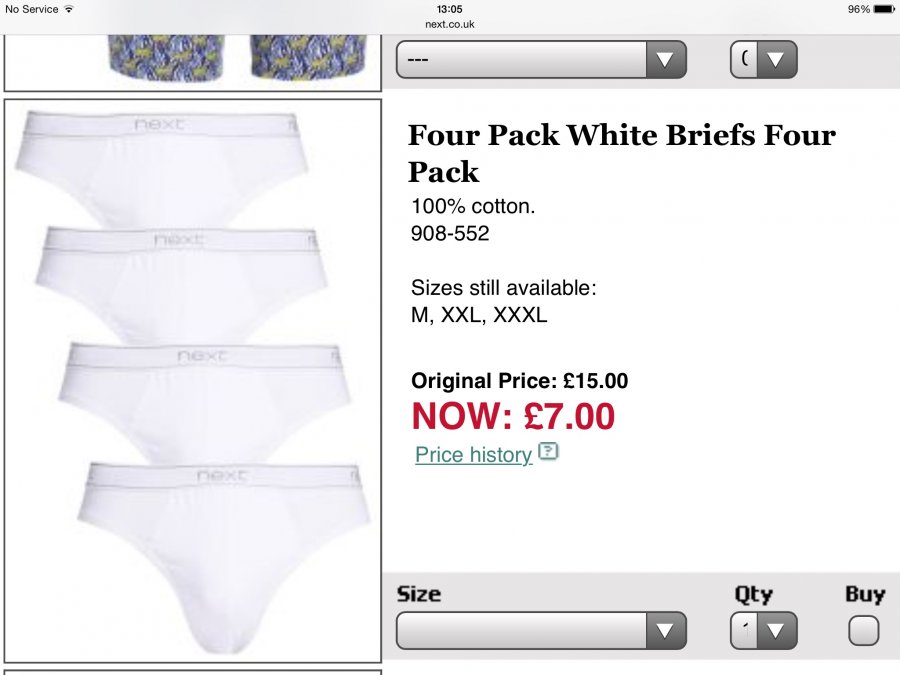Screen dimensions: 900x675
Task: Tap the NOW £7.00 sale price
Action: 513,416
